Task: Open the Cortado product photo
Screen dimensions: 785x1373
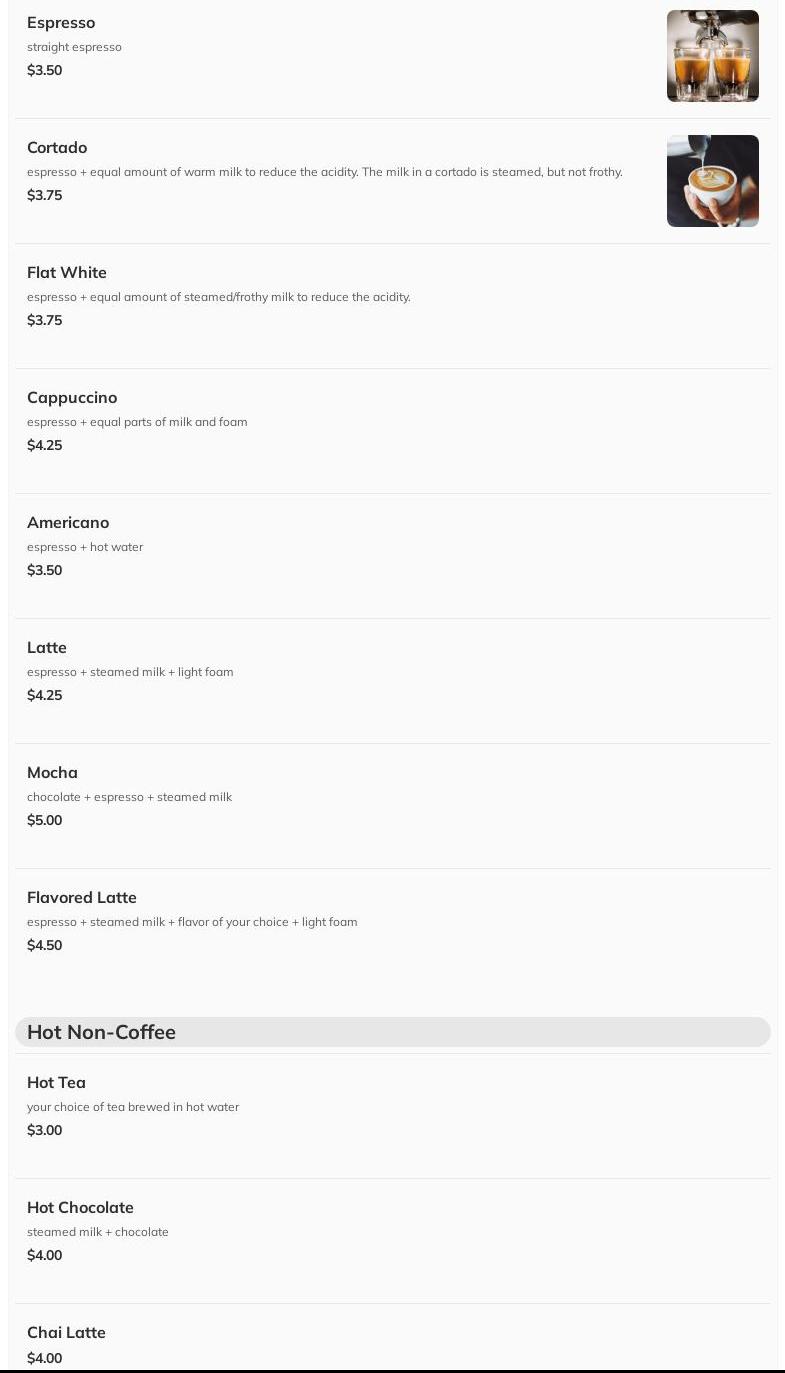Action: (x=712, y=181)
